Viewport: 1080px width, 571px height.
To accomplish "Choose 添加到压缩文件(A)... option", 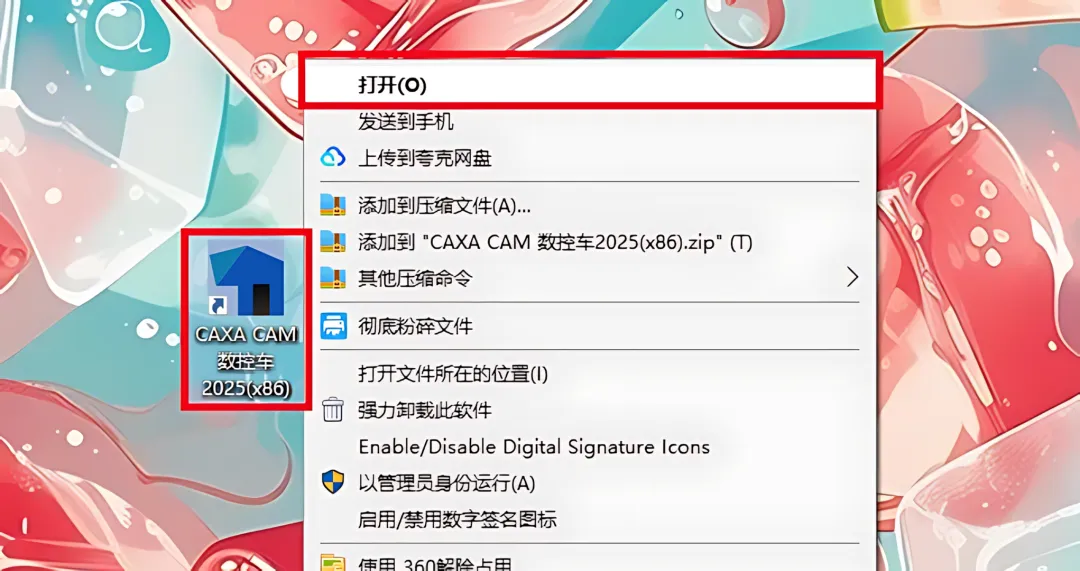I will [x=591, y=205].
